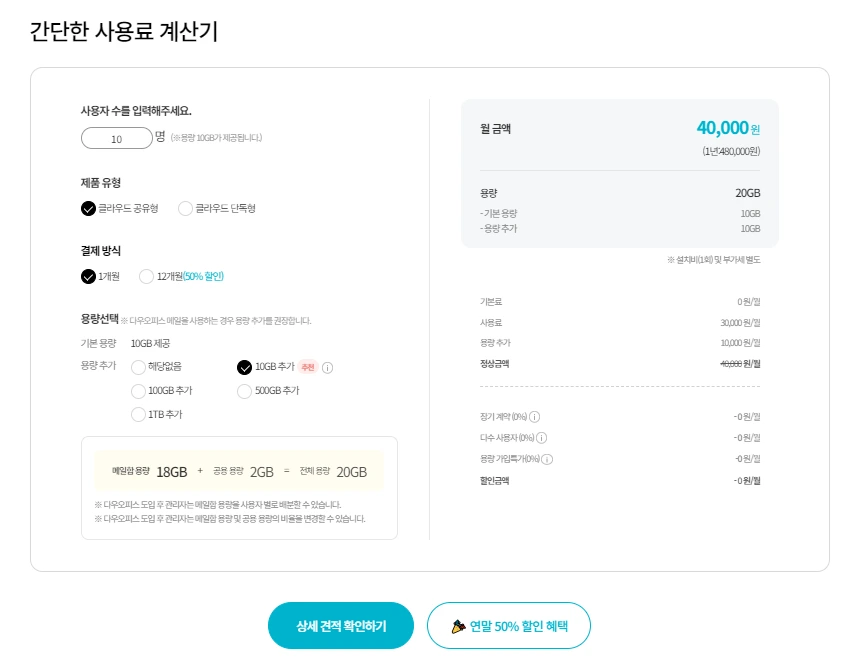The image size is (858, 671).
Task: Pick the 500GB 추가 storage option
Action: pos(245,391)
